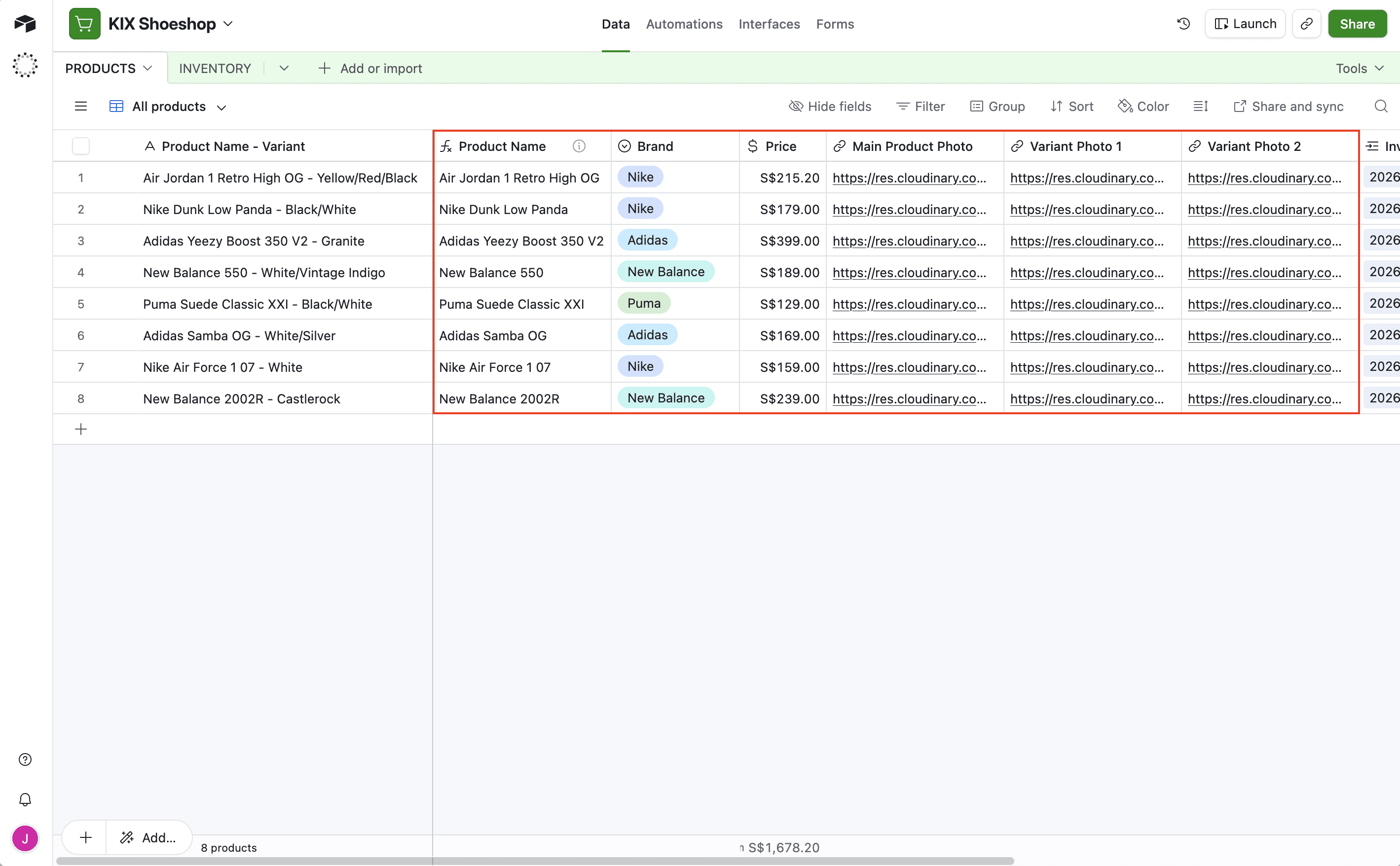1400x866 pixels.
Task: Open the notifications bell
Action: point(25,799)
